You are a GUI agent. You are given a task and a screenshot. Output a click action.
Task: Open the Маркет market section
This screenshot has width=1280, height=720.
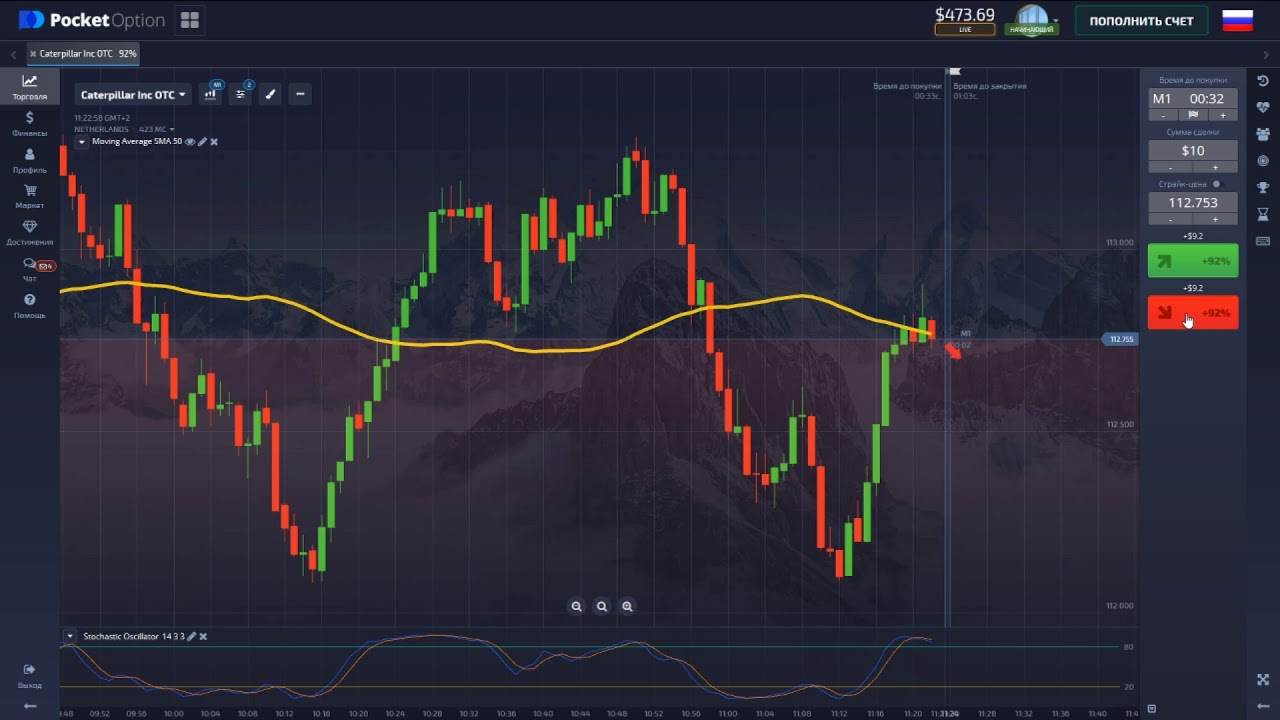click(29, 196)
